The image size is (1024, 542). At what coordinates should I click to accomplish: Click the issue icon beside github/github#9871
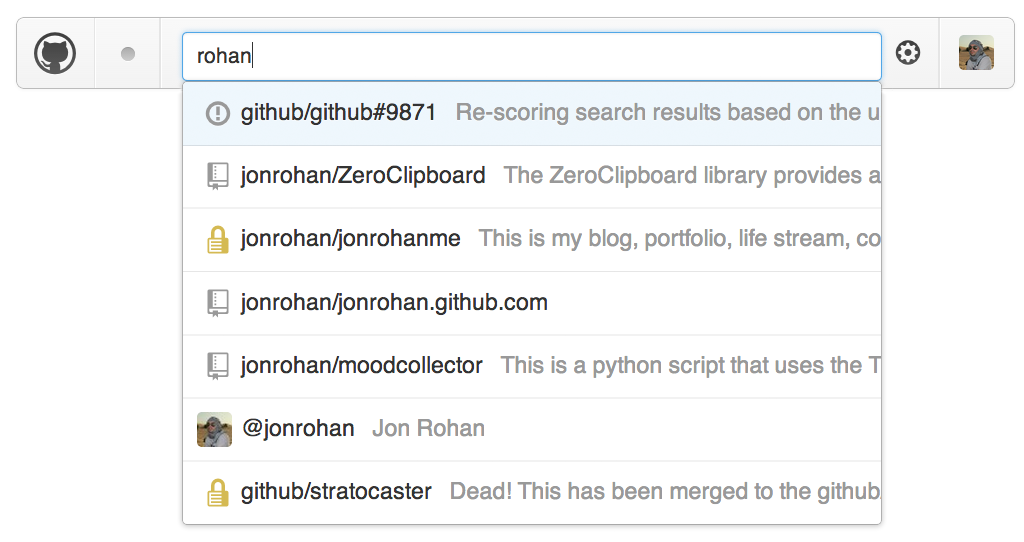[217, 114]
